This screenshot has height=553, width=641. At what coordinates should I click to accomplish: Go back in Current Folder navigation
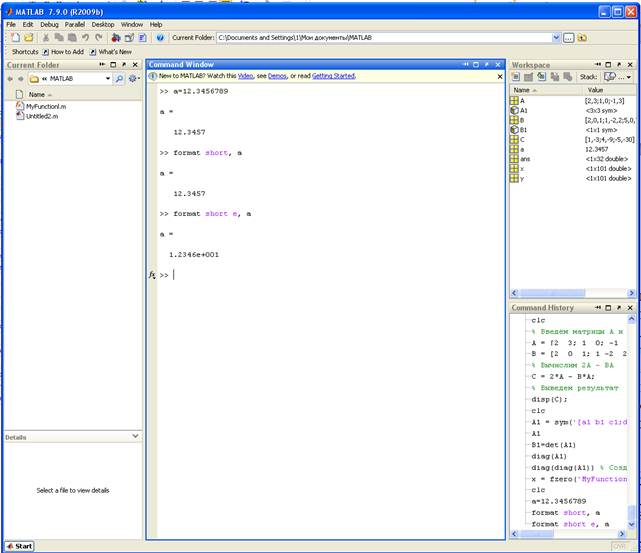tap(10, 78)
